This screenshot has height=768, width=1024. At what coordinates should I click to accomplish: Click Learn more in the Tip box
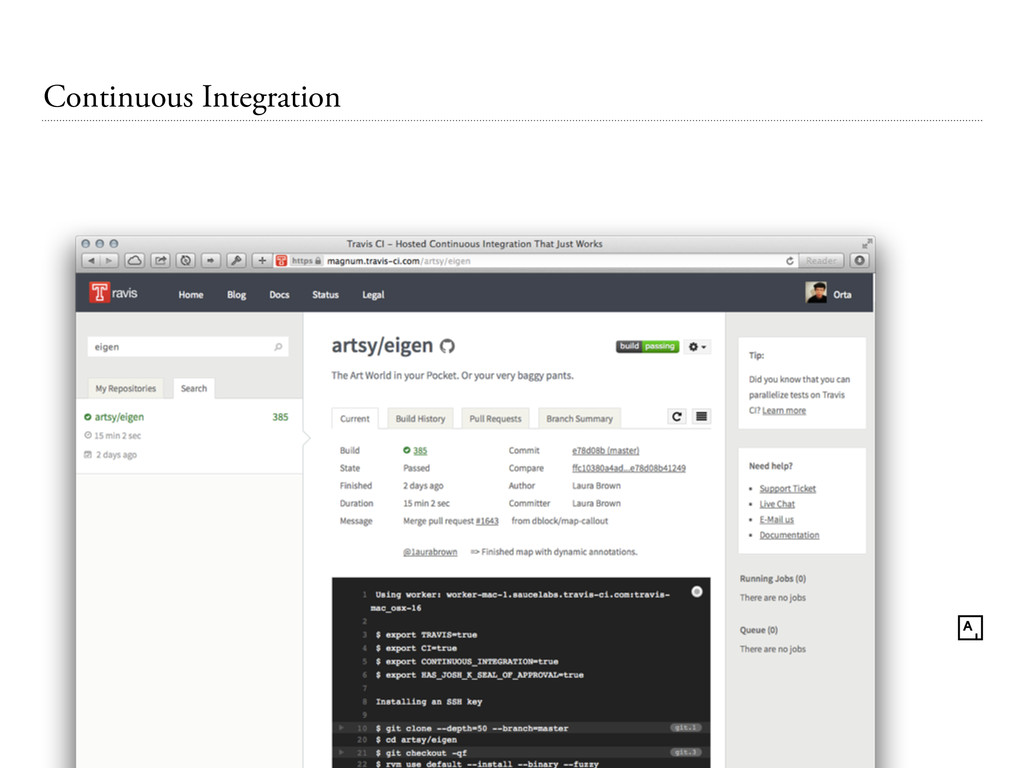[x=784, y=410]
